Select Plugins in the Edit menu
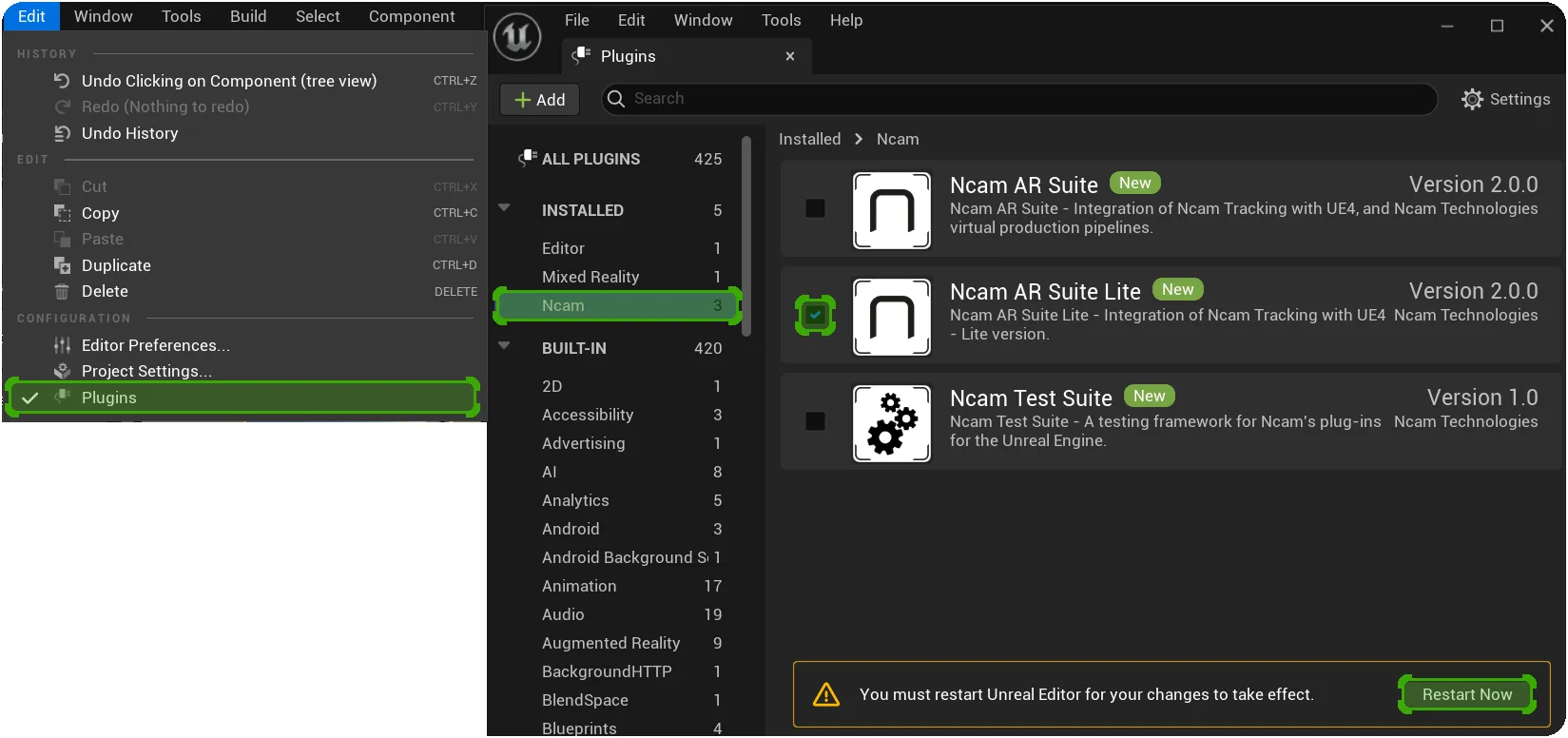Viewport: 1568px width, 738px height. [242, 398]
